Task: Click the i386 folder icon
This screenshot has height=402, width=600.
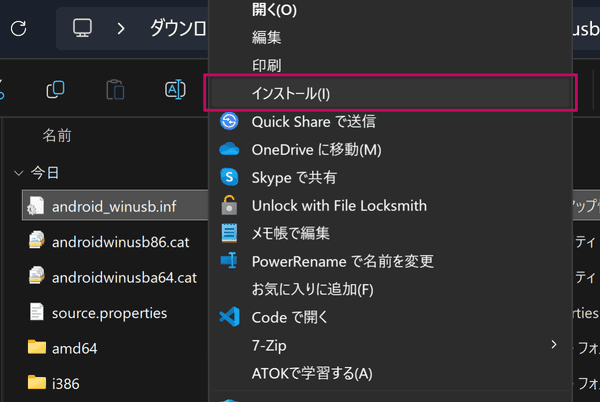Action: click(37, 382)
